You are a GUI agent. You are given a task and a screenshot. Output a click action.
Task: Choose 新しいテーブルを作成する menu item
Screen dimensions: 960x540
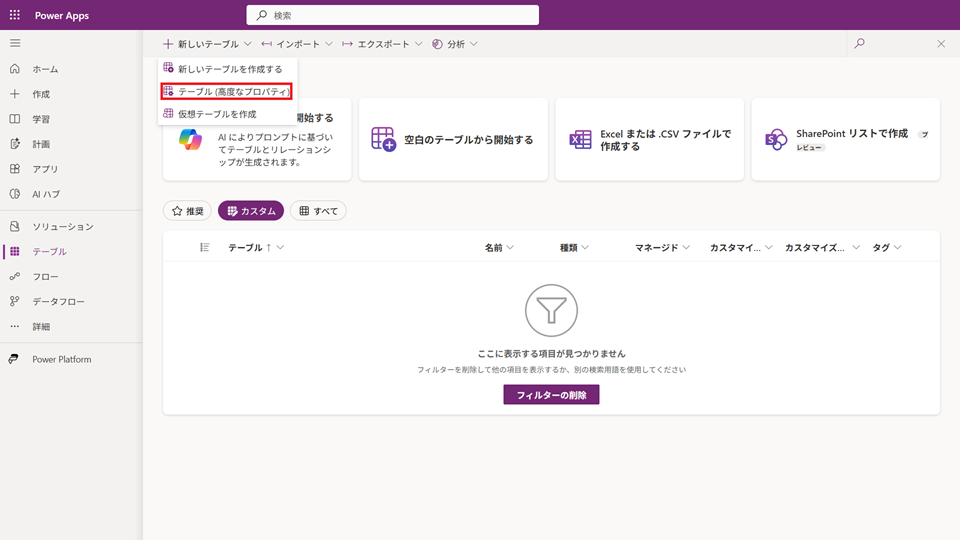click(x=227, y=69)
